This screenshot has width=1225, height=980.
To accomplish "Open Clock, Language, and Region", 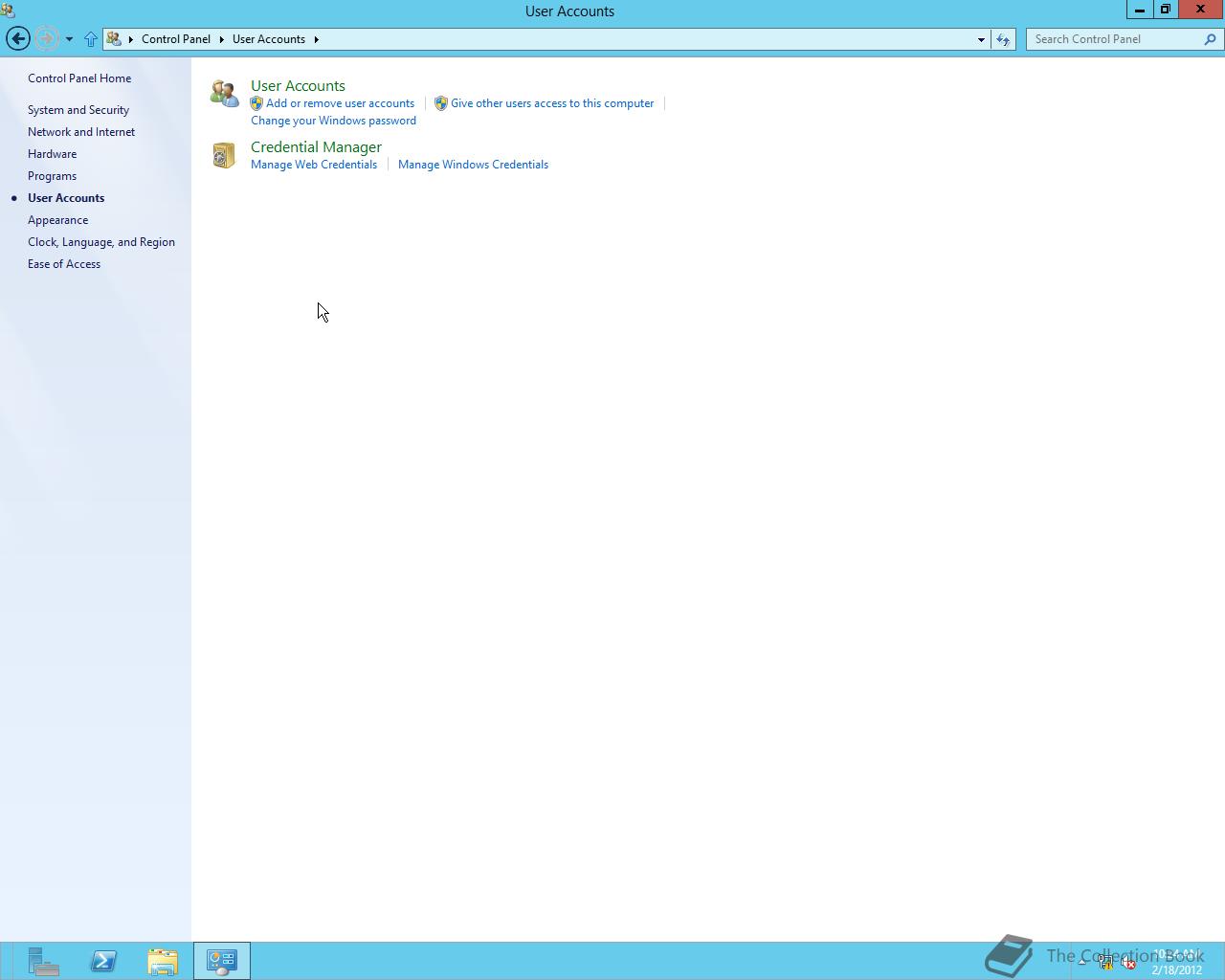I will pyautogui.click(x=101, y=242).
